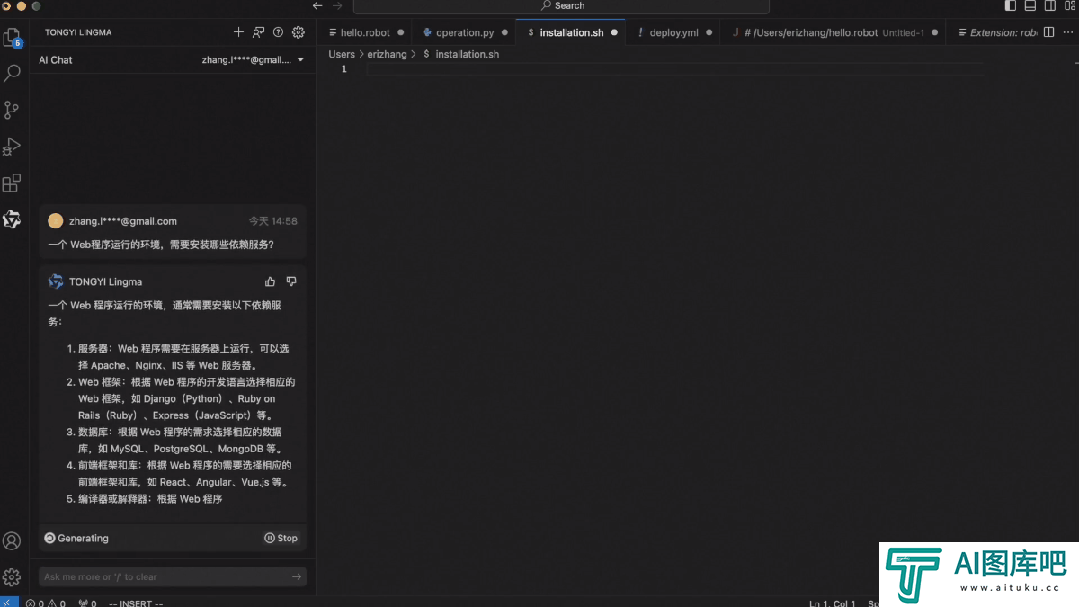Click the AI Chat label

coord(55,60)
